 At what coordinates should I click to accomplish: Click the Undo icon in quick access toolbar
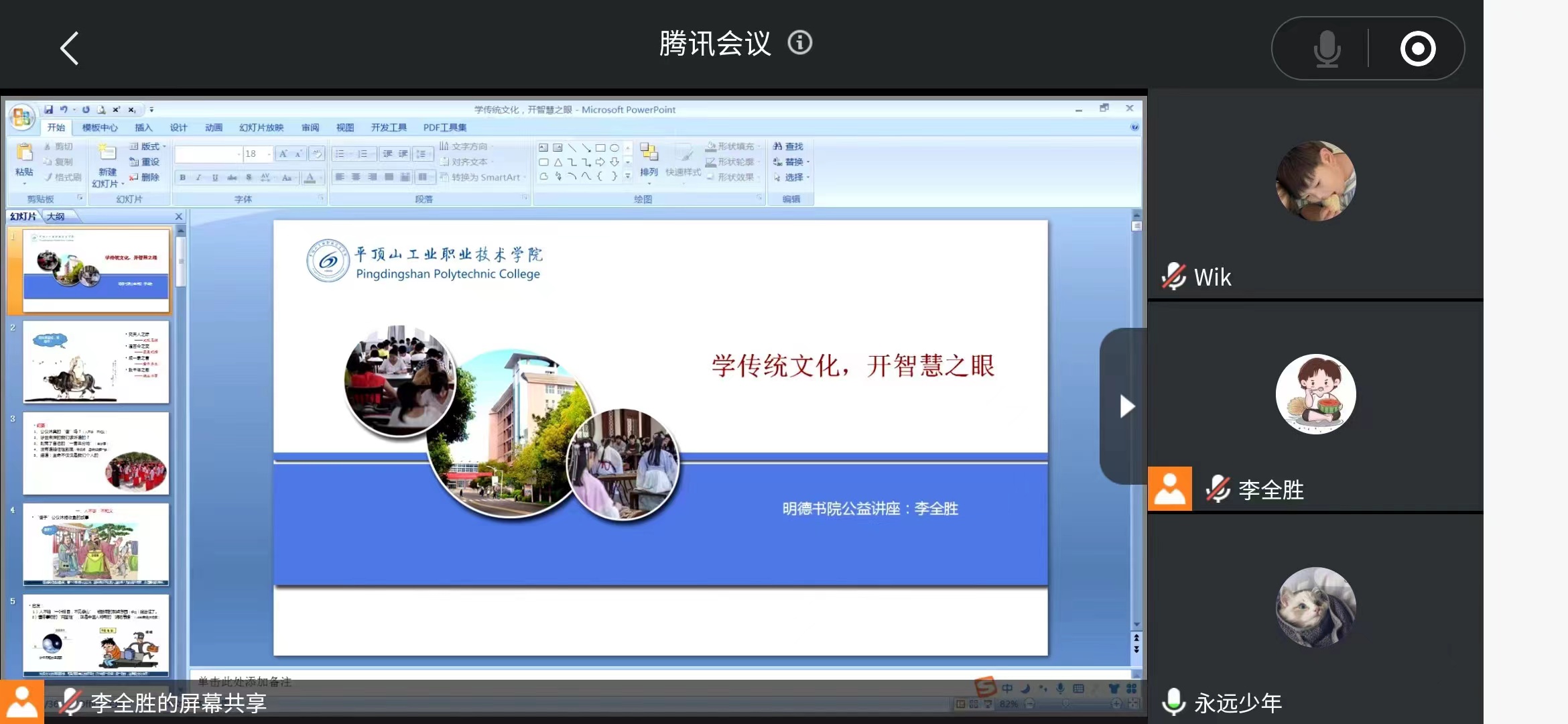coord(64,109)
